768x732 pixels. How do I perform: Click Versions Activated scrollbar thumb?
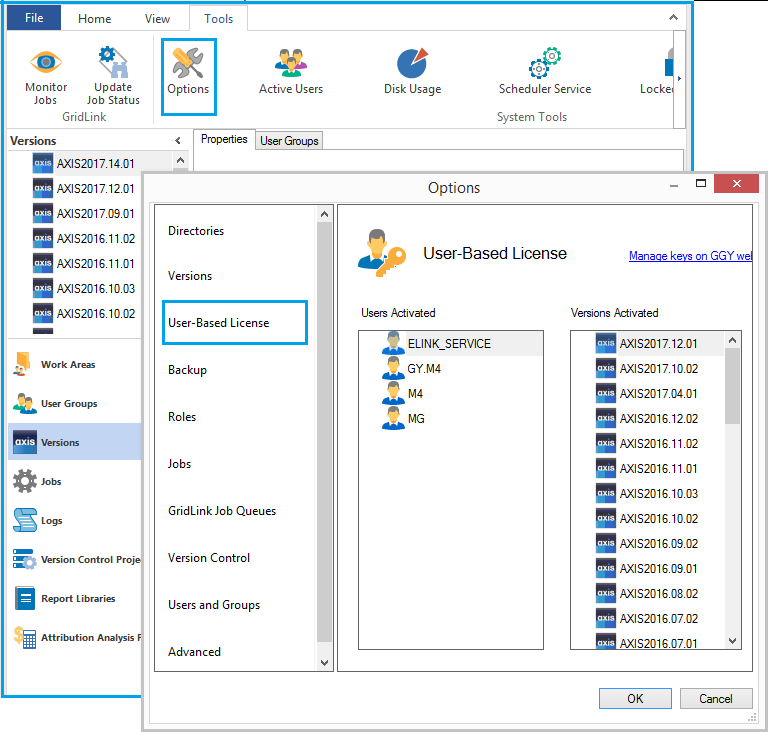(732, 387)
